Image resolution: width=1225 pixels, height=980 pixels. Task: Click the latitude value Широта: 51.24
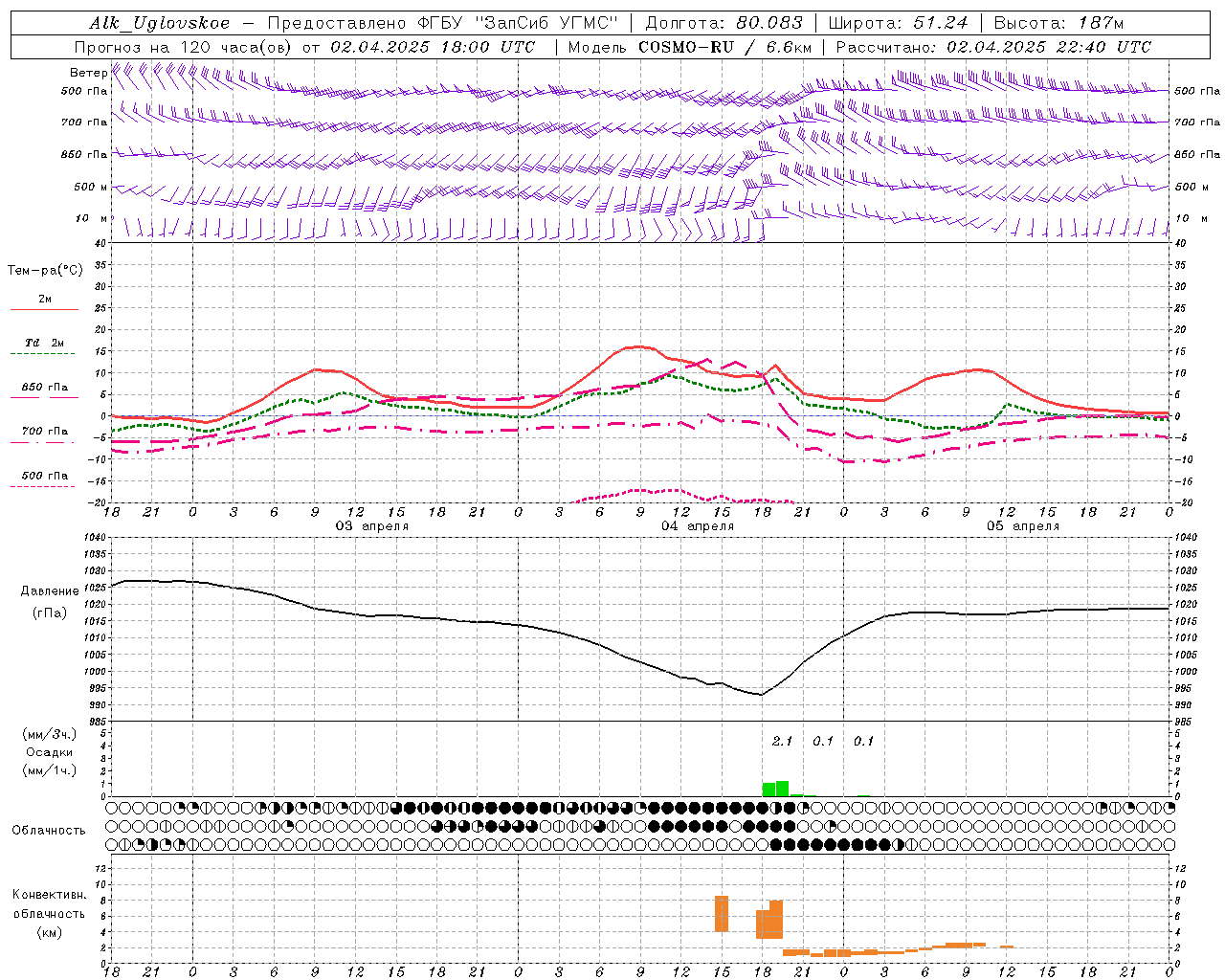click(898, 23)
